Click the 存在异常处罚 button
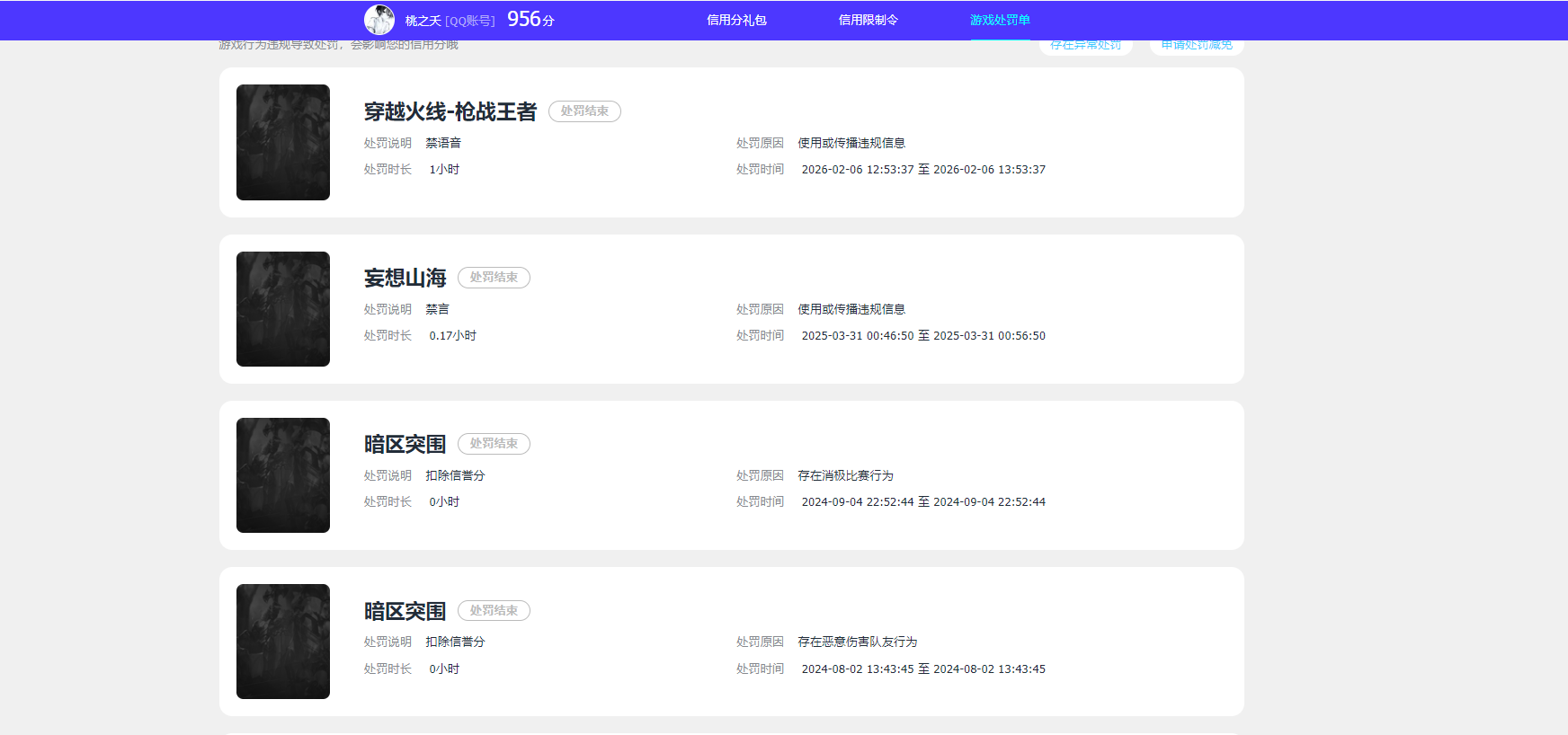This screenshot has width=1568, height=735. pyautogui.click(x=1086, y=46)
